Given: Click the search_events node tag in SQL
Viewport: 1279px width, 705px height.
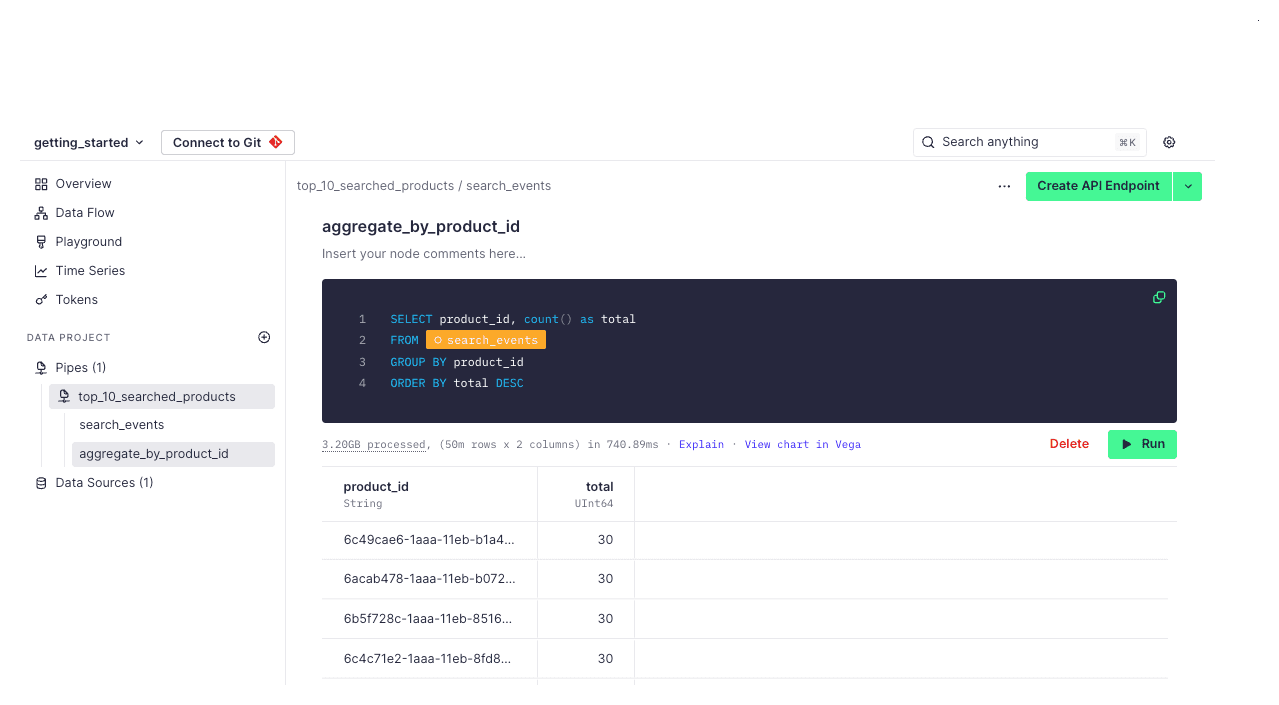Looking at the screenshot, I should click(x=486, y=340).
